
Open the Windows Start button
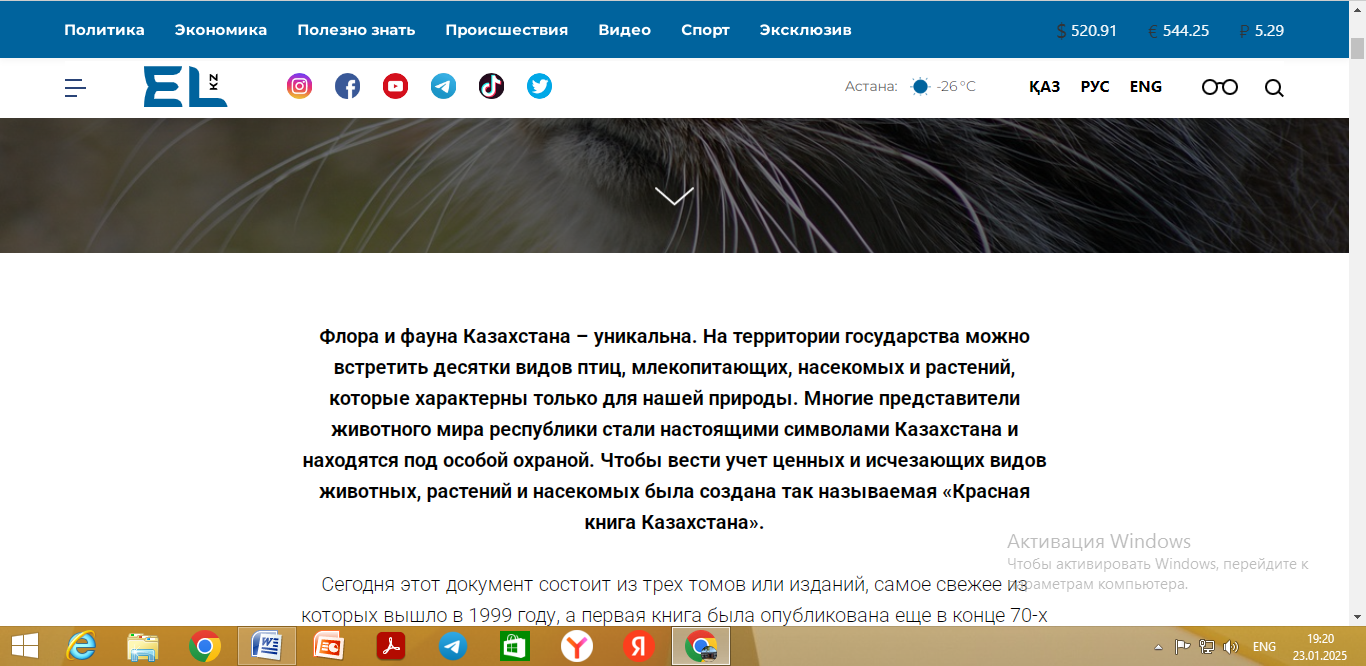pos(24,647)
